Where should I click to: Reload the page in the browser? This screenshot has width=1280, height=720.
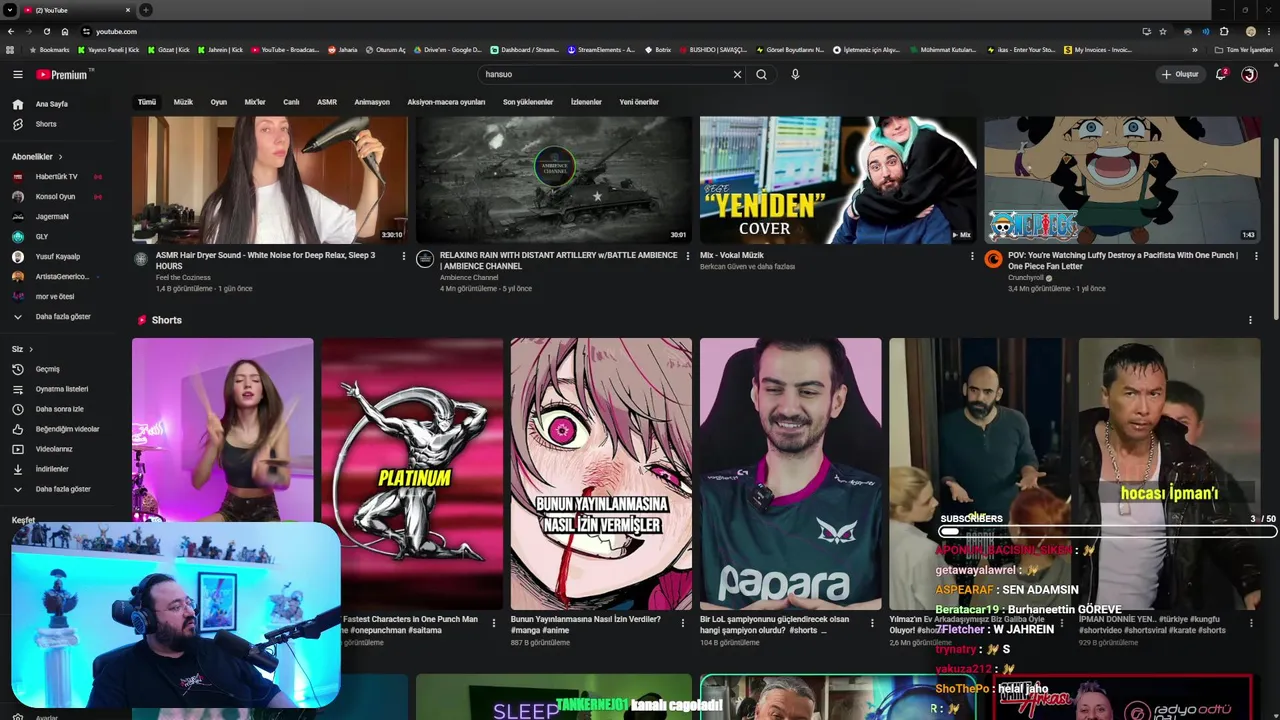[x=46, y=31]
